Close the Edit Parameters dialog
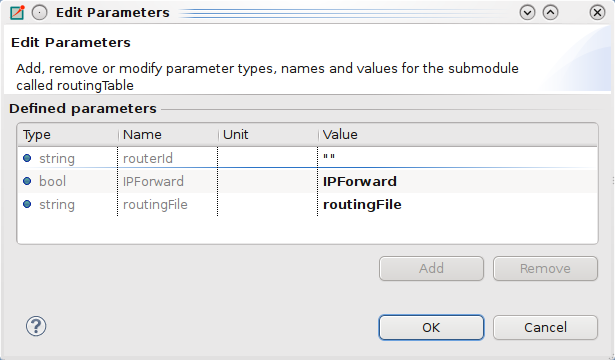This screenshot has width=615, height=360. coord(597,13)
